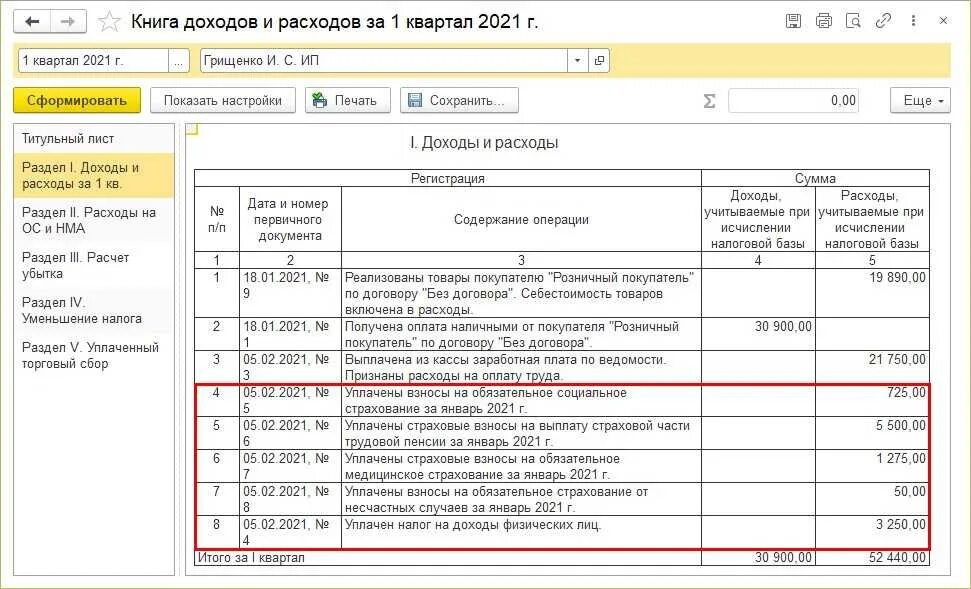
Task: Click the yellow corner marker of spreadsheet
Action: click(x=191, y=129)
